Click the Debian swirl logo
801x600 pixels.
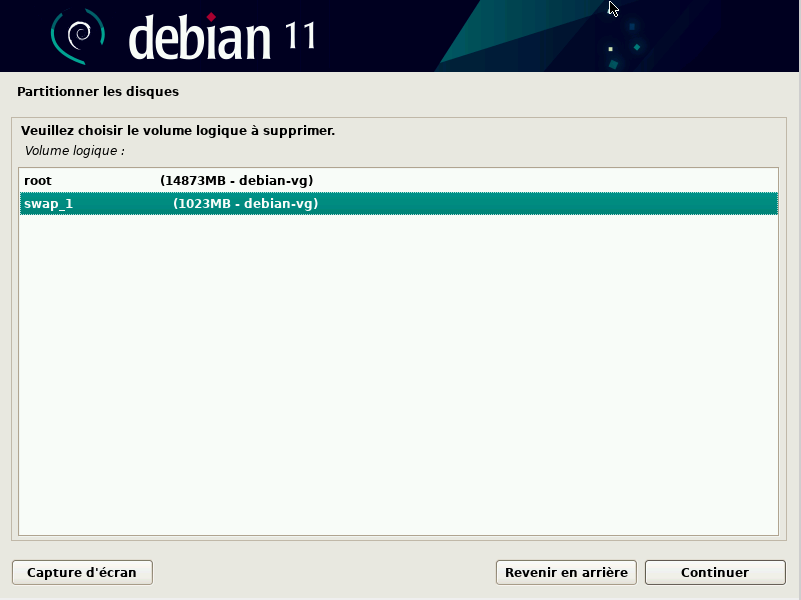78,36
